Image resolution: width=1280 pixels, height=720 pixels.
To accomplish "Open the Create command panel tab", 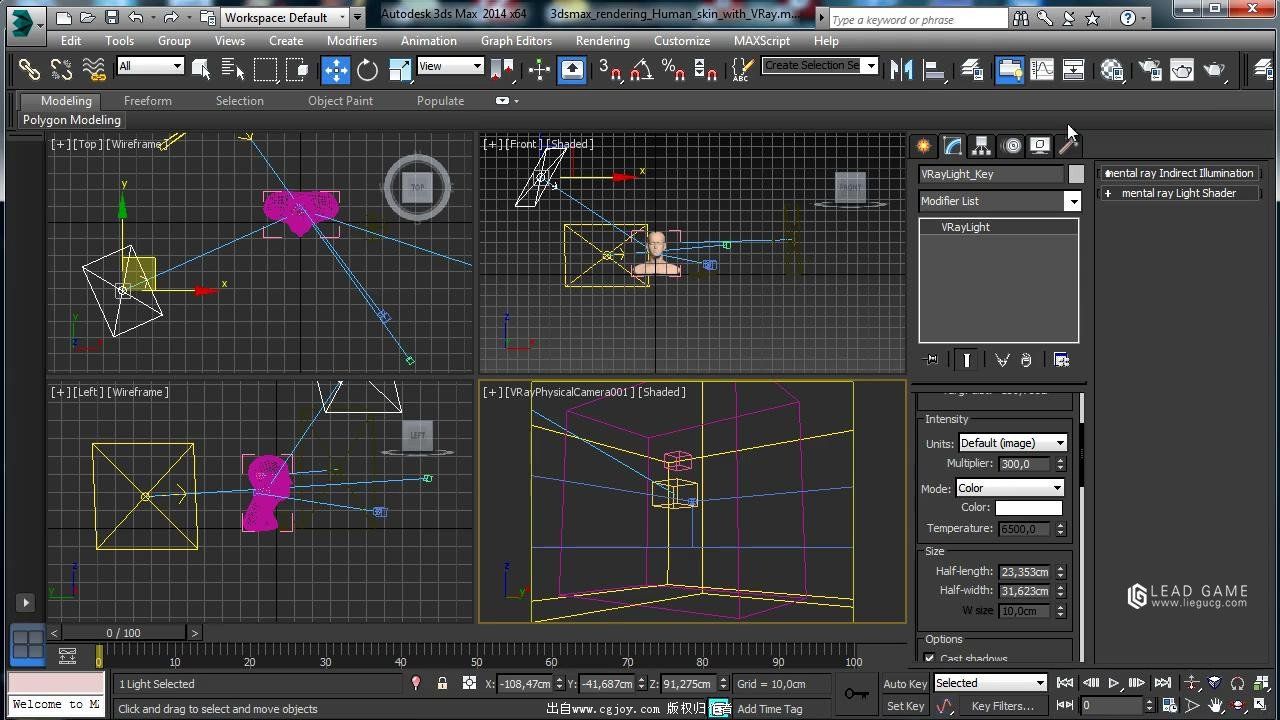I will (x=923, y=146).
